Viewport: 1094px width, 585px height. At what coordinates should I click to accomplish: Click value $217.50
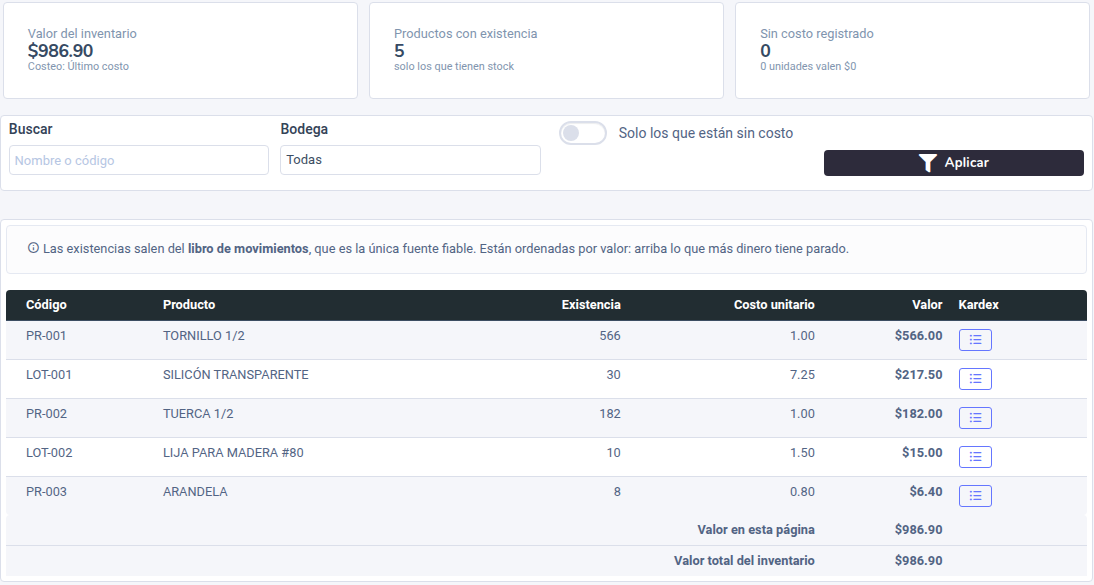tap(918, 375)
